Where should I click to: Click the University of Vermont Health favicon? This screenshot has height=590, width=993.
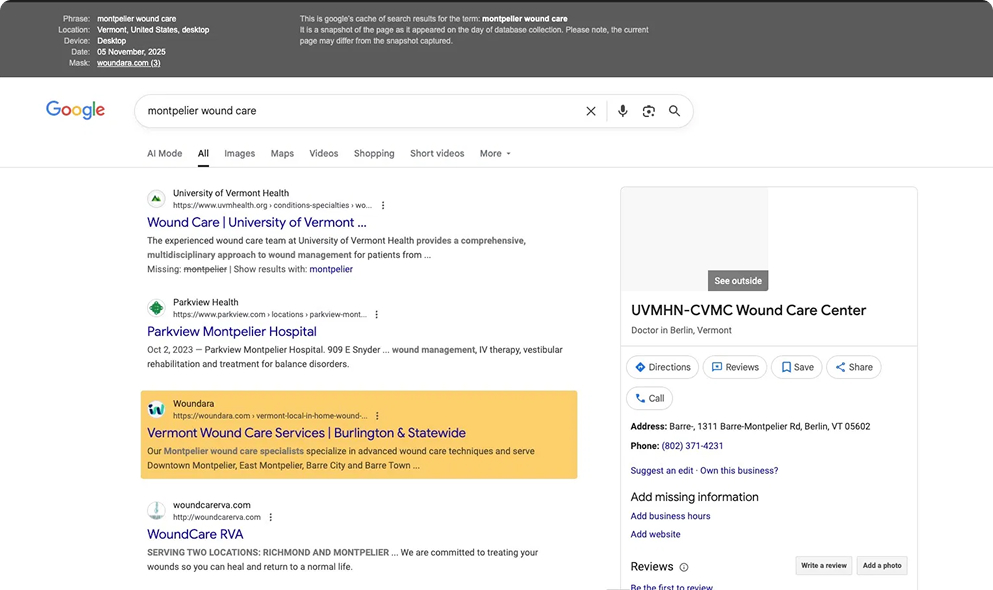tap(156, 199)
